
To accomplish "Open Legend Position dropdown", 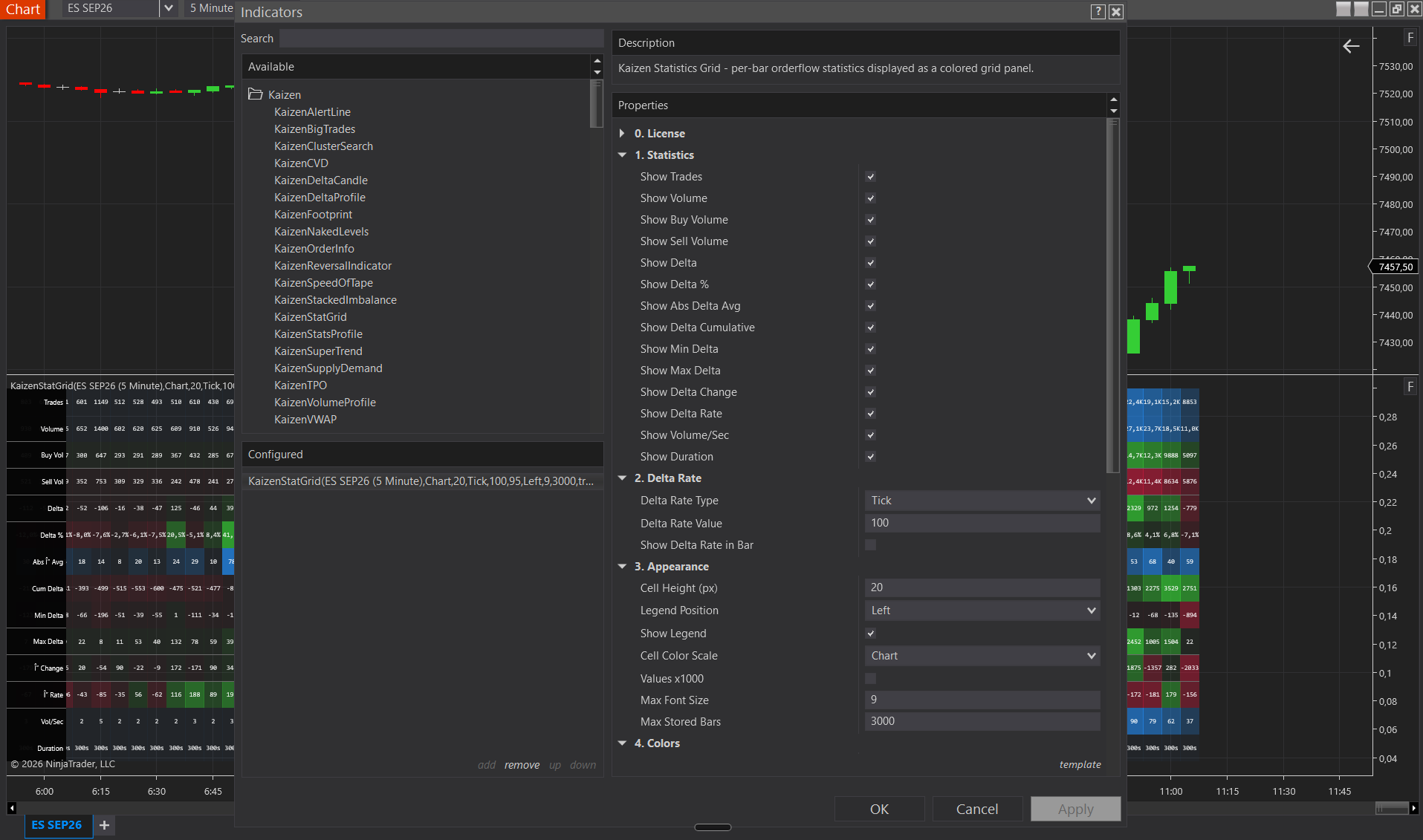I will pyautogui.click(x=982, y=611).
